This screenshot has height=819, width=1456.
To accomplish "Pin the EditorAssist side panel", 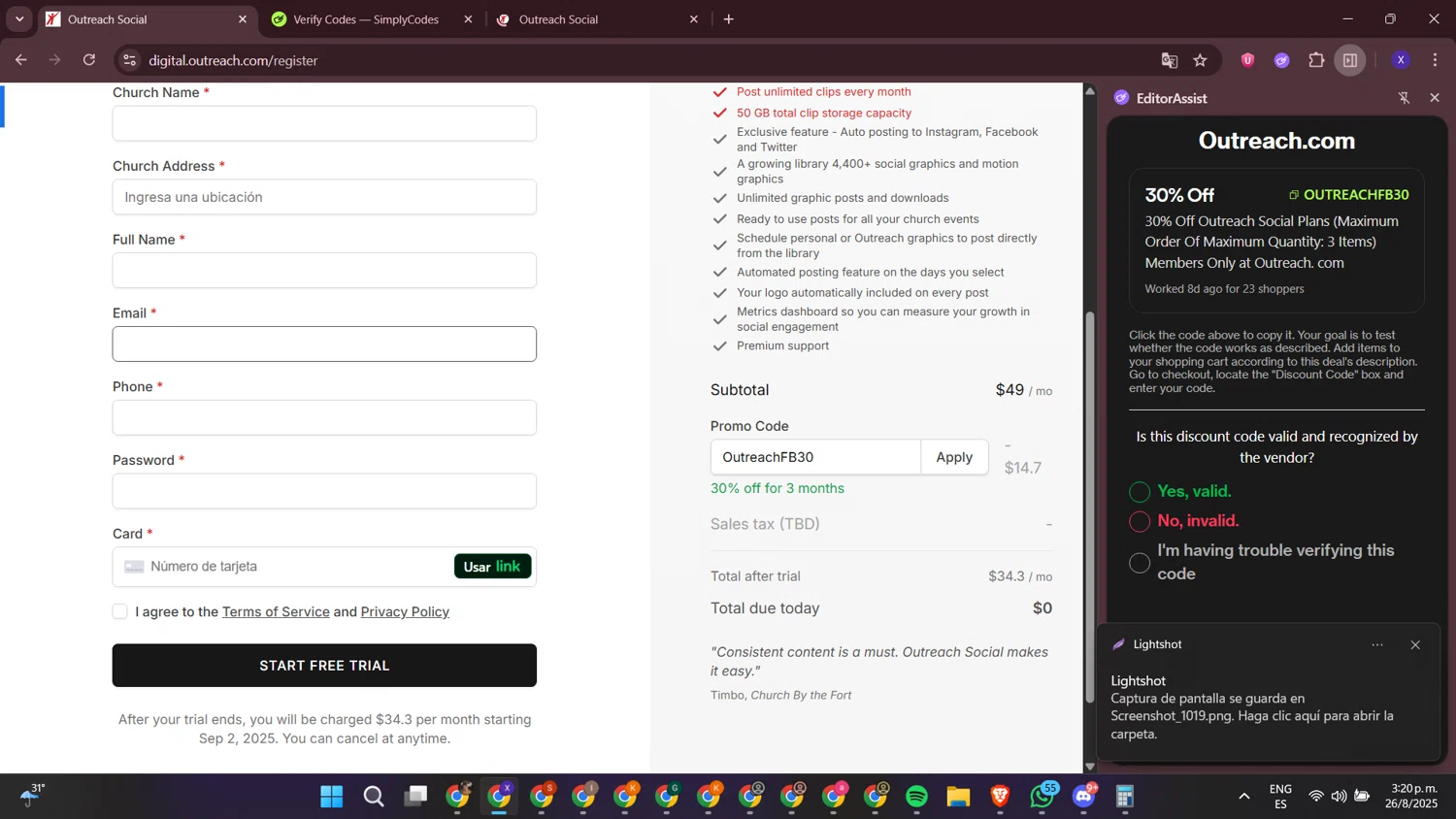I will (x=1404, y=98).
